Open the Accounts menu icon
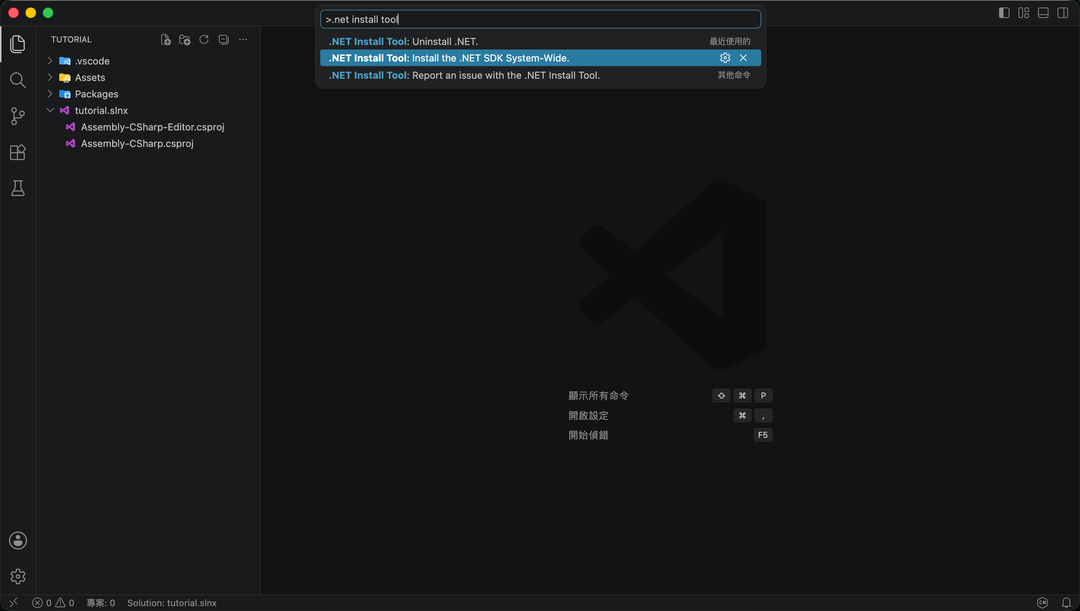The width and height of the screenshot is (1080, 611). 18,541
